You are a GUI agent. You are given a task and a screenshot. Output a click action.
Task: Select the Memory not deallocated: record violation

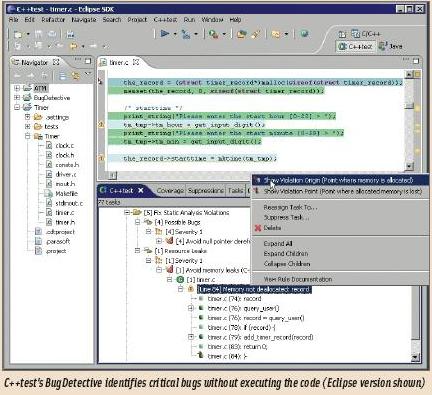pos(254,289)
